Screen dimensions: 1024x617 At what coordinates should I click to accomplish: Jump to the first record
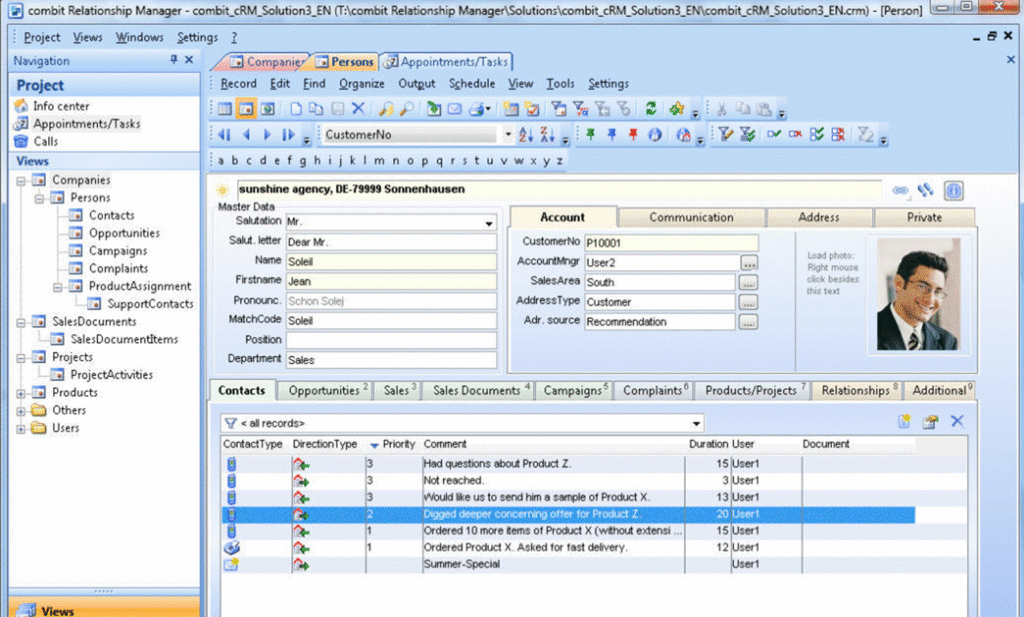[224, 135]
